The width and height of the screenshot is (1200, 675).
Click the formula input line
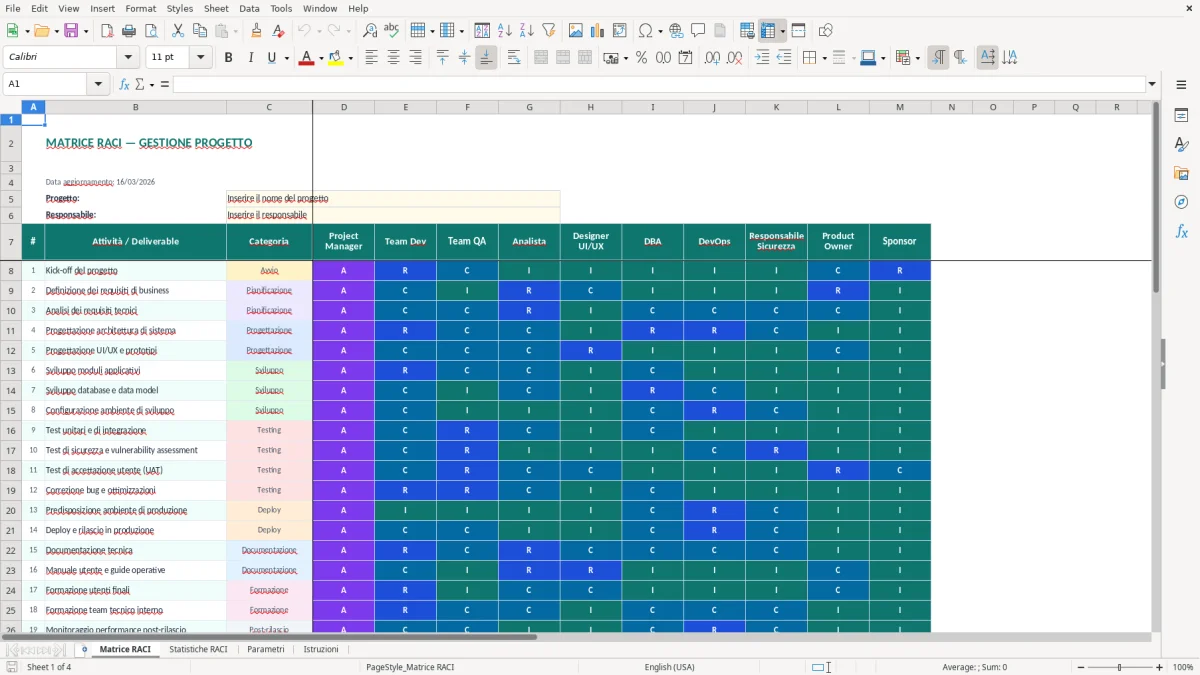click(659, 84)
